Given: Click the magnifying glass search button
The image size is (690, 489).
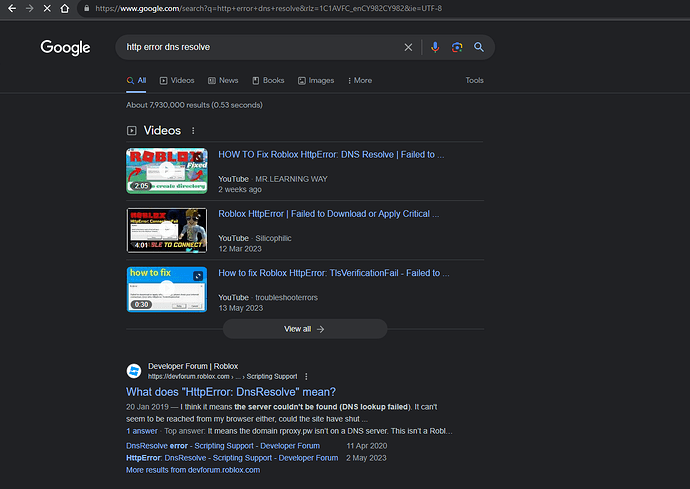Looking at the screenshot, I should (x=479, y=47).
